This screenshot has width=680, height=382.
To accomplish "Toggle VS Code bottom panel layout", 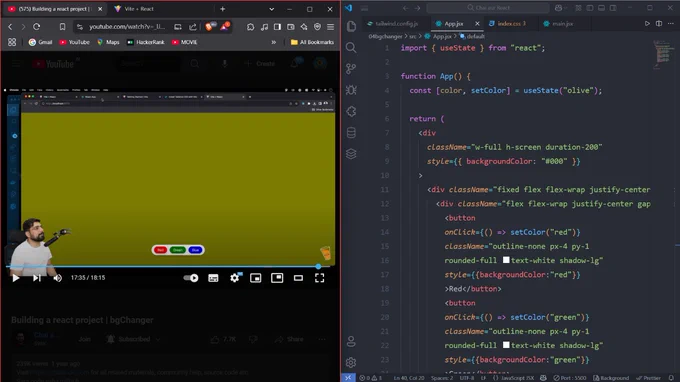I will [602, 8].
